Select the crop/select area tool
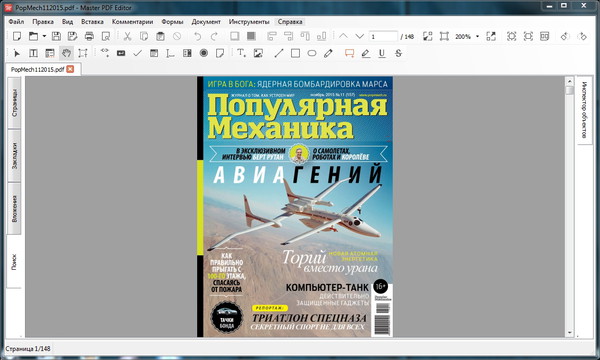Viewport: 600px width, 360px height. [83, 53]
